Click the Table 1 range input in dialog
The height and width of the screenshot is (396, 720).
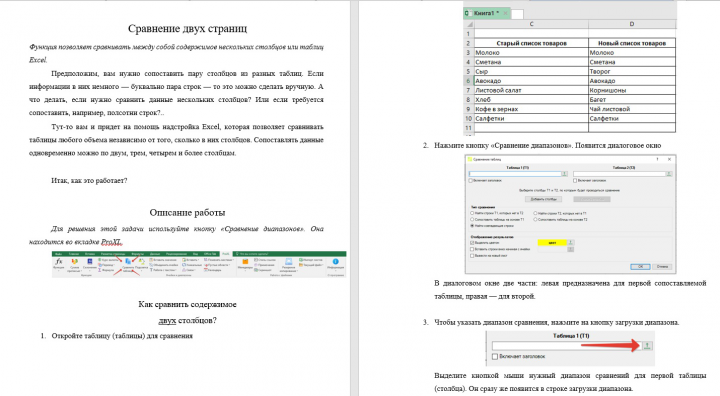pyautogui.click(x=515, y=174)
